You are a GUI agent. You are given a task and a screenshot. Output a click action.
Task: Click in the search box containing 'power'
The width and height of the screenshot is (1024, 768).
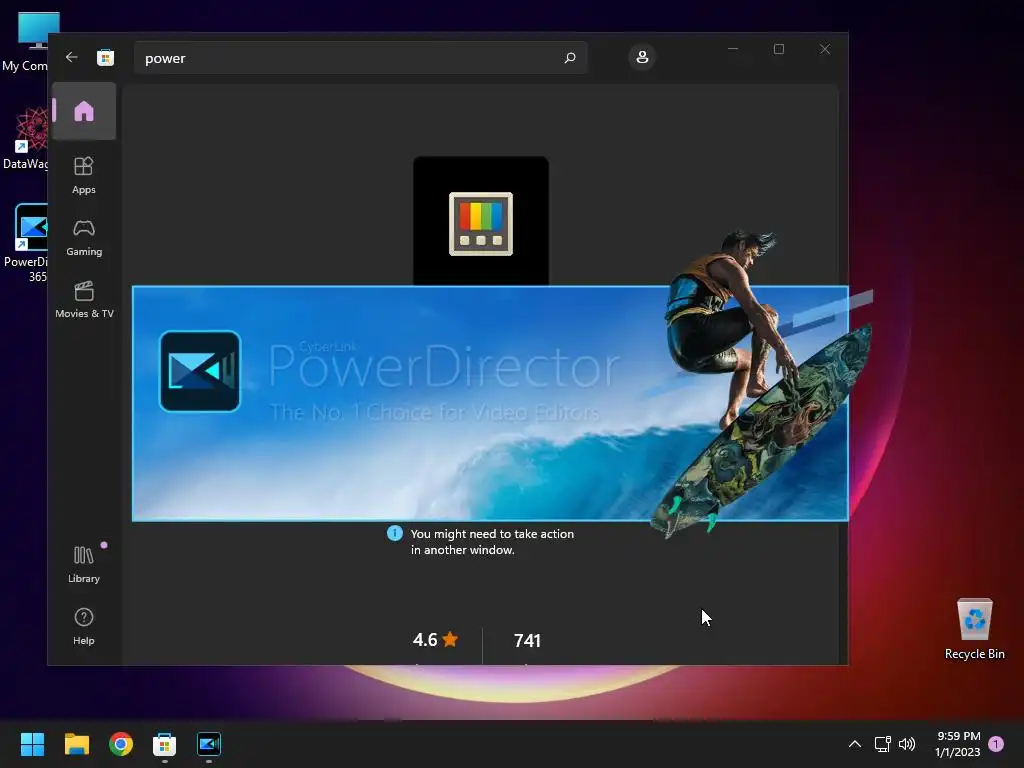(360, 57)
